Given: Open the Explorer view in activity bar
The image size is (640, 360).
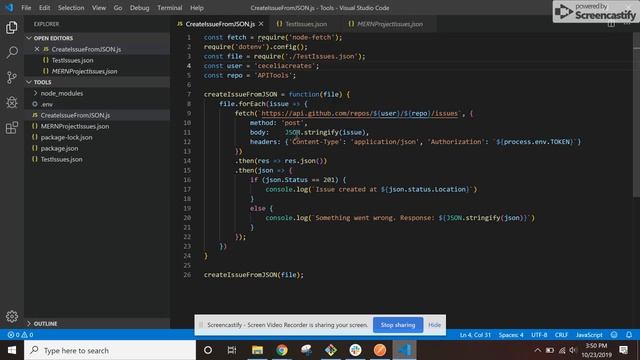Looking at the screenshot, I should 12,27.
